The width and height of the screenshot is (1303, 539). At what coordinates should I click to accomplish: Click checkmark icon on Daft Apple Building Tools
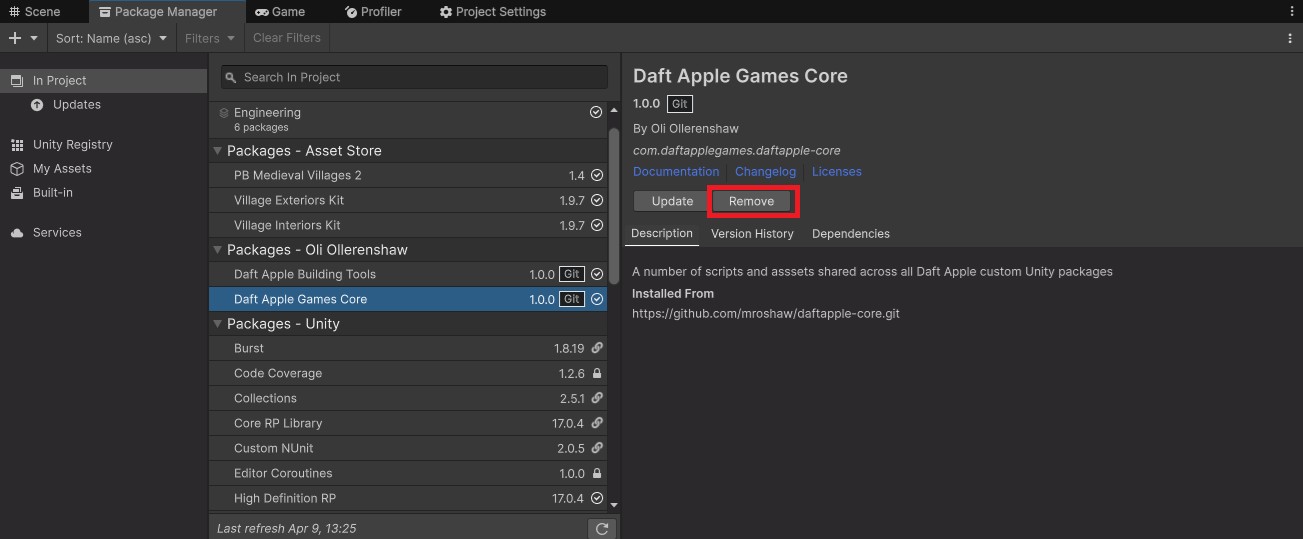[x=597, y=274]
